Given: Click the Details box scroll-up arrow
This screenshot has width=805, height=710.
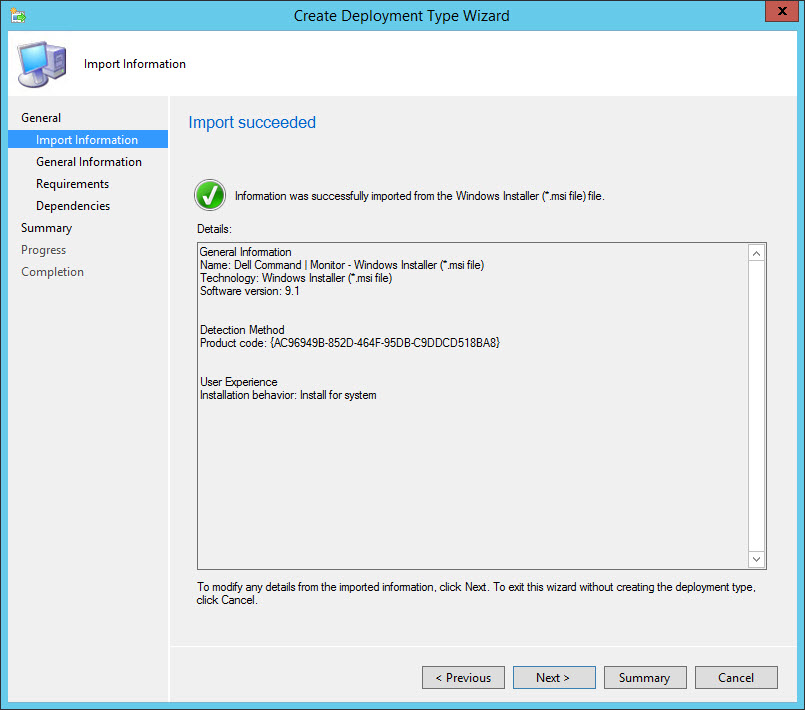Looking at the screenshot, I should (x=756, y=254).
